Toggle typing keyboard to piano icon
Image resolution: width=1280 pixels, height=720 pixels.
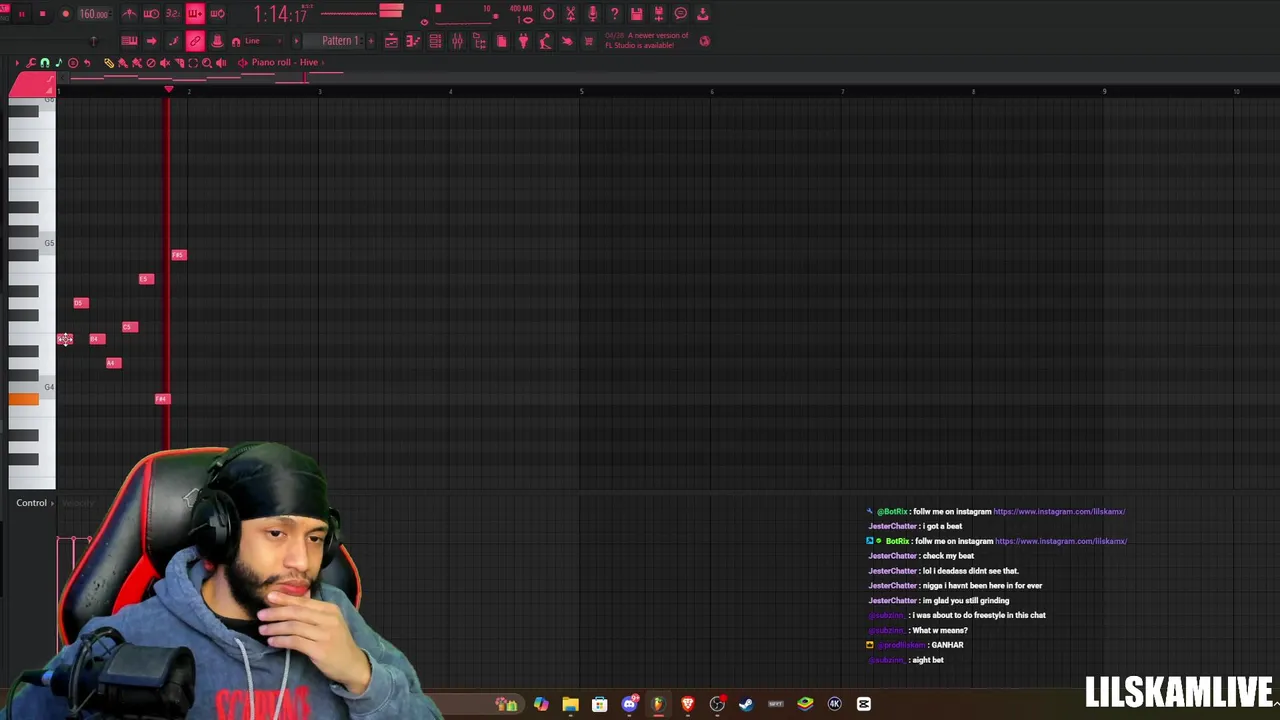tap(129, 41)
